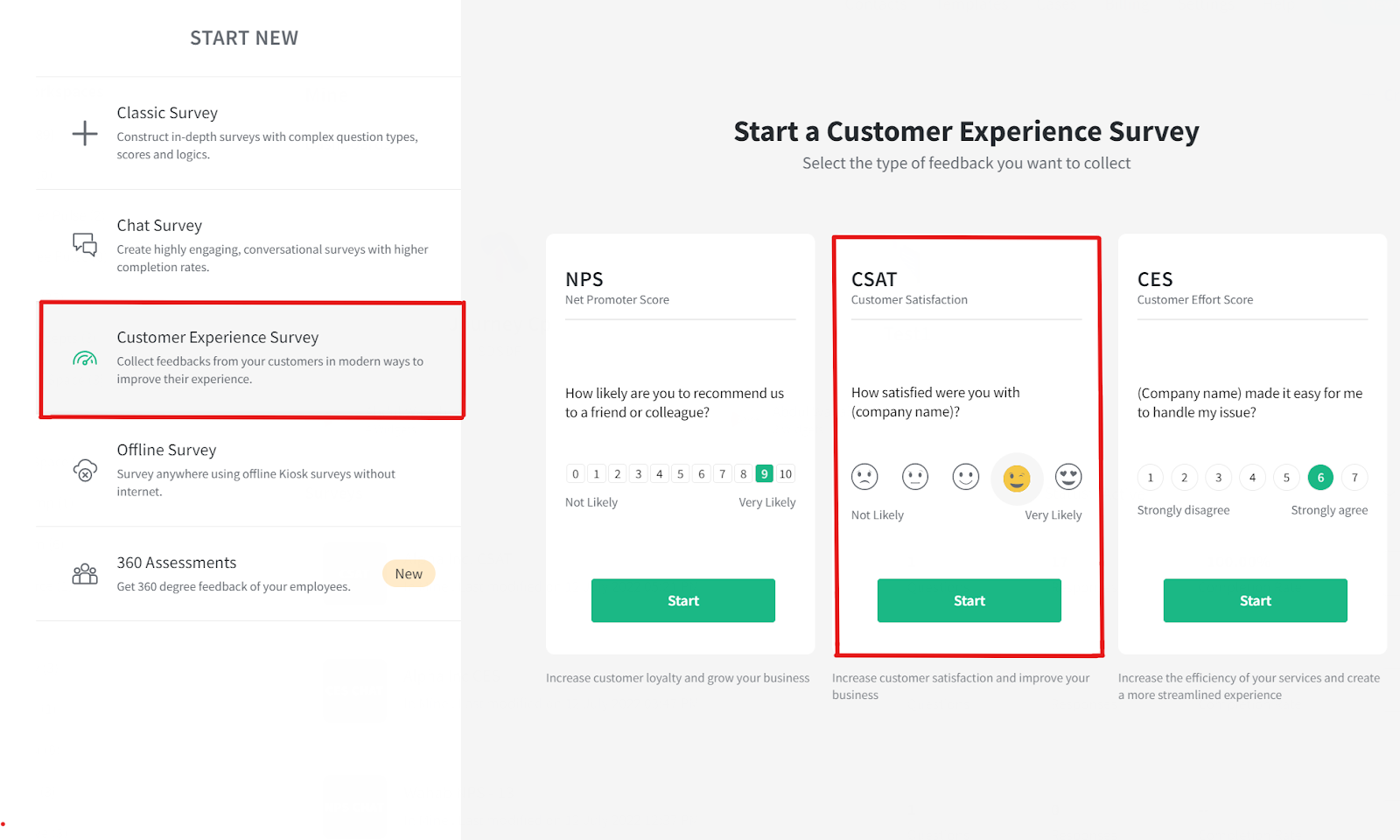Select NPS score 9
This screenshot has width=1400, height=840.
[764, 474]
